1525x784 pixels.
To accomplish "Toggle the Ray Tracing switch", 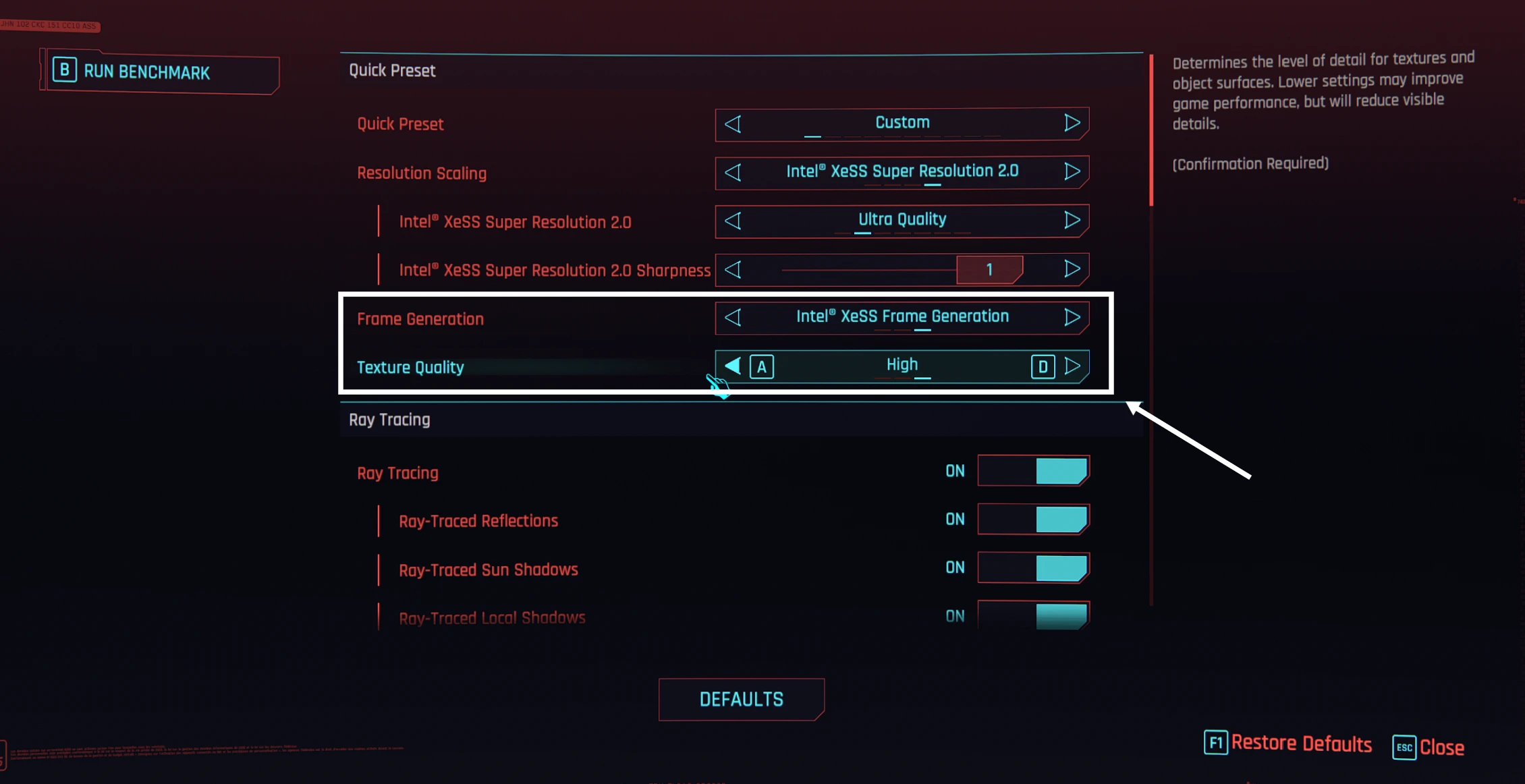I will [1033, 471].
